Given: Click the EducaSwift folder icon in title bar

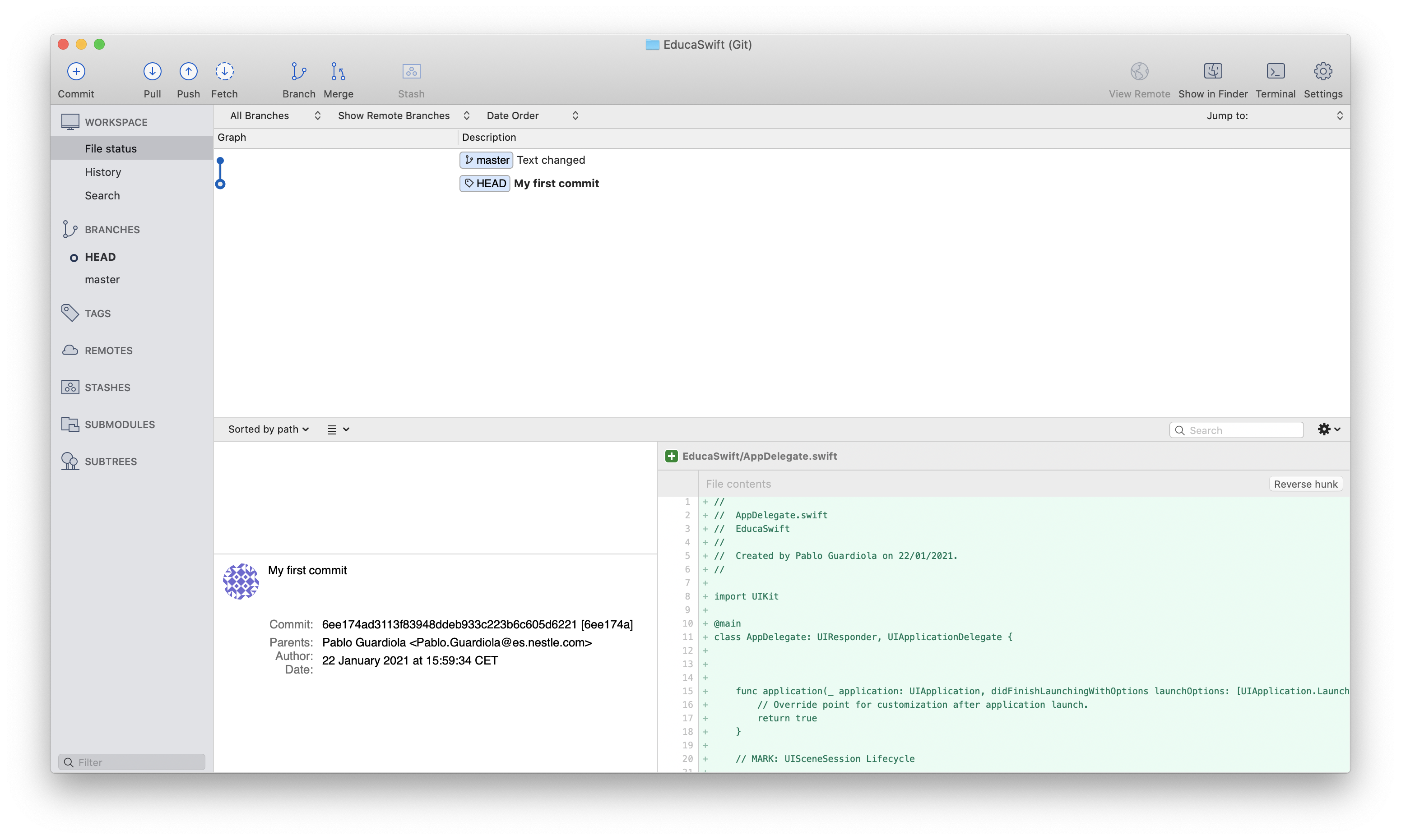Looking at the screenshot, I should (652, 44).
